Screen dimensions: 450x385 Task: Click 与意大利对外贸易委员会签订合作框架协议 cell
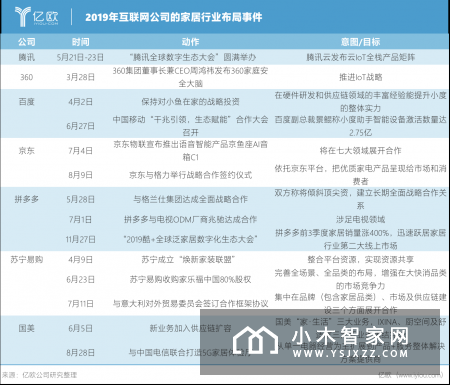pyautogui.click(x=190, y=304)
